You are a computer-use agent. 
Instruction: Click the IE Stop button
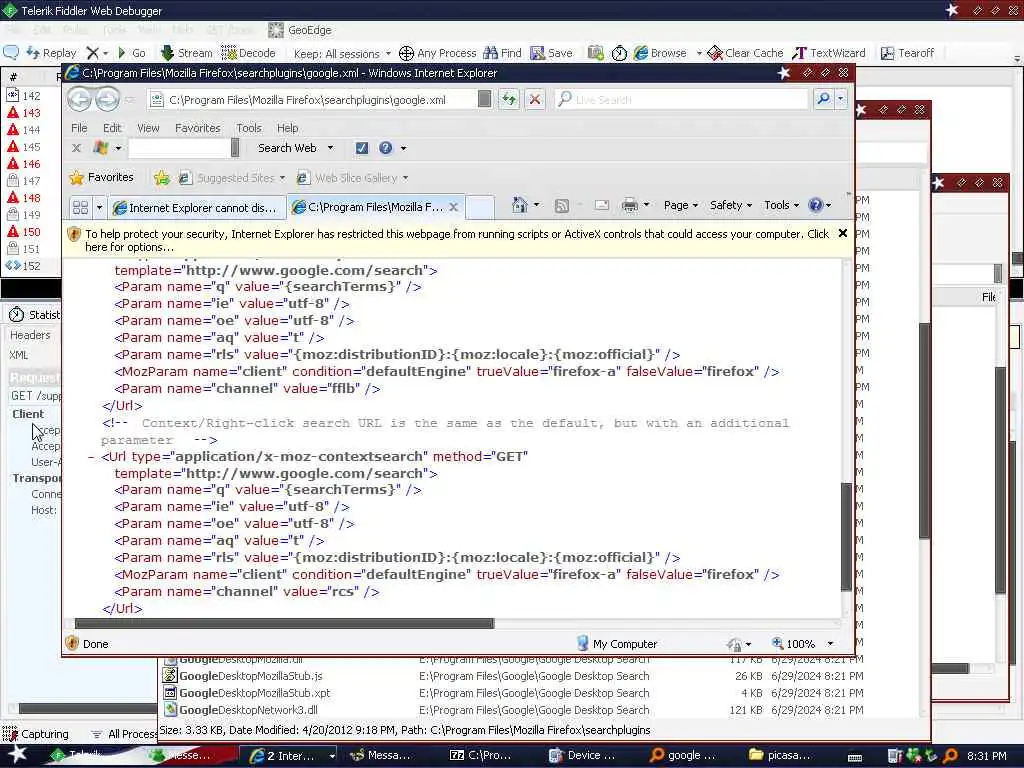click(535, 99)
